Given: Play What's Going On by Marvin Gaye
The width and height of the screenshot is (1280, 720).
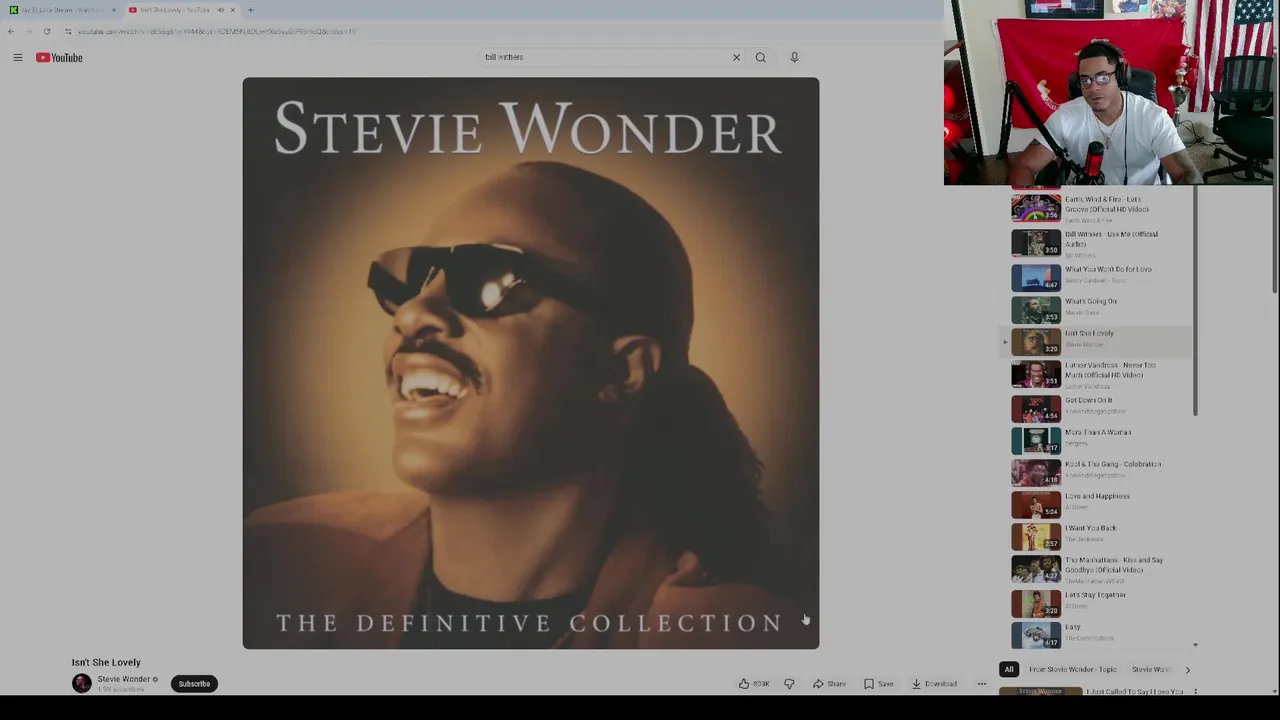Looking at the screenshot, I should coord(1097,308).
